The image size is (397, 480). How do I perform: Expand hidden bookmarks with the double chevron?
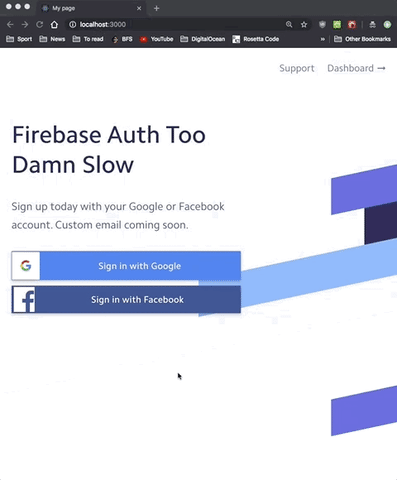tap(322, 39)
